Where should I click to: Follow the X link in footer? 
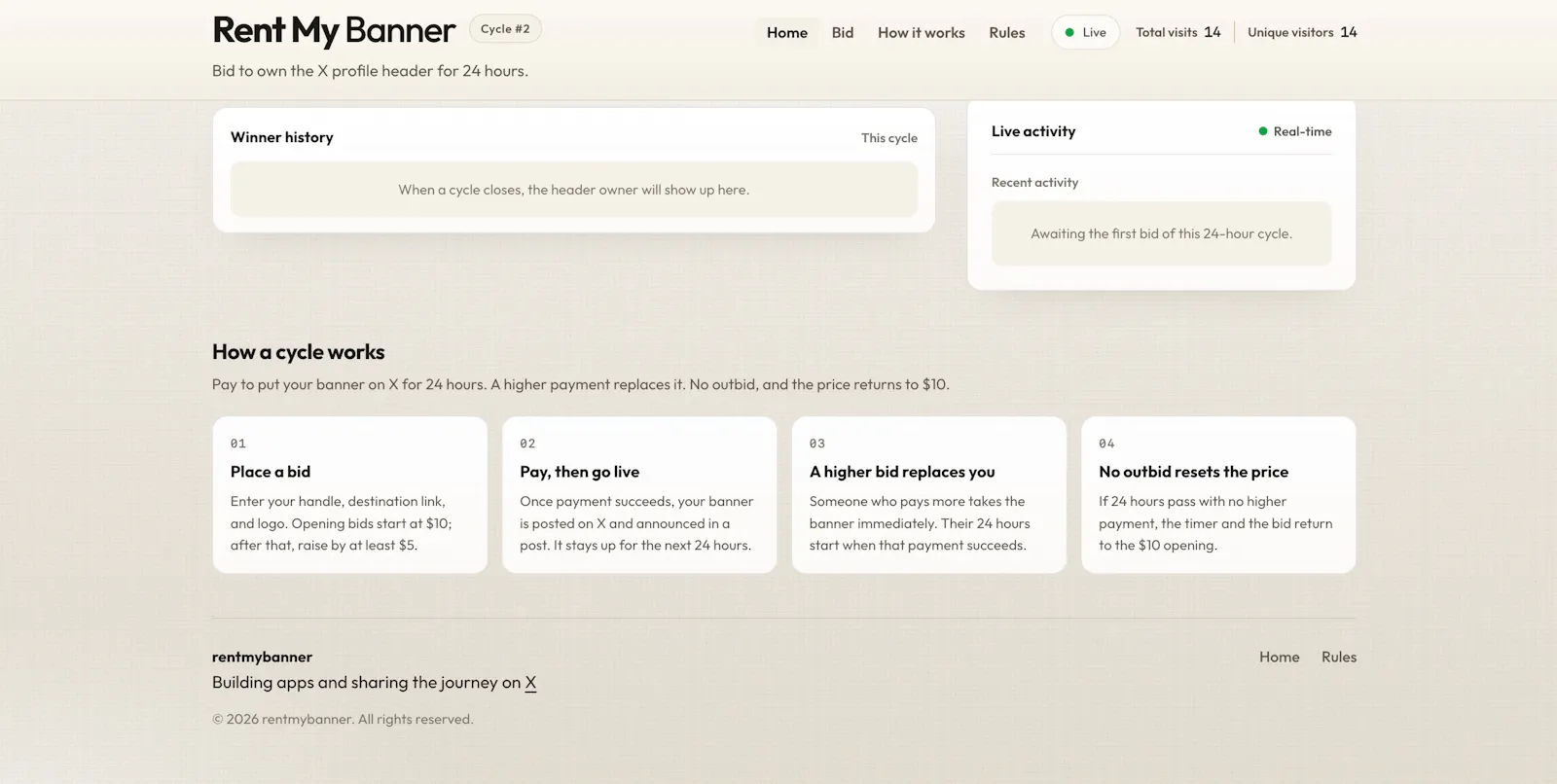[x=530, y=683]
